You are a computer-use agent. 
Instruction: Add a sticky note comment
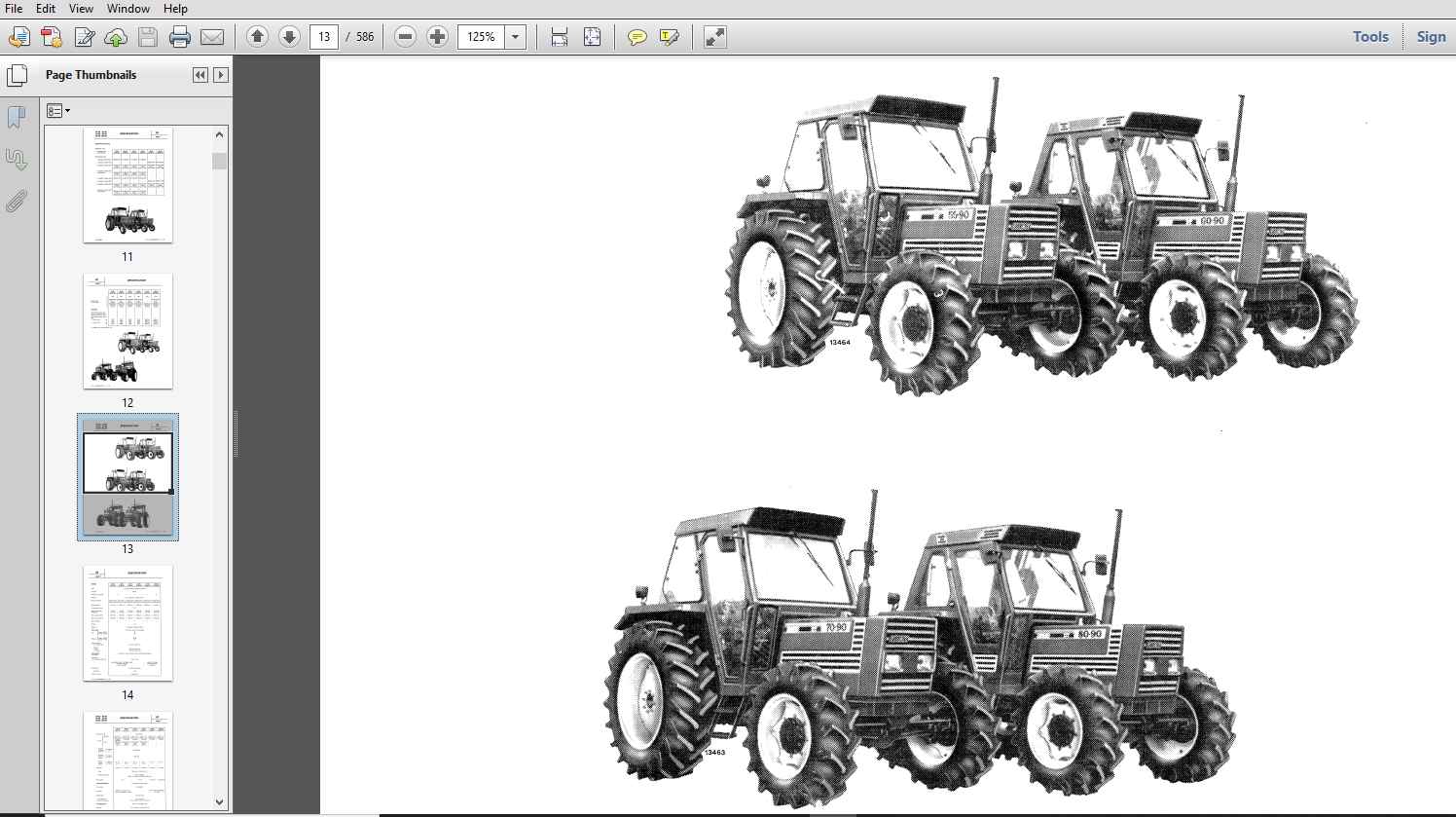(637, 37)
